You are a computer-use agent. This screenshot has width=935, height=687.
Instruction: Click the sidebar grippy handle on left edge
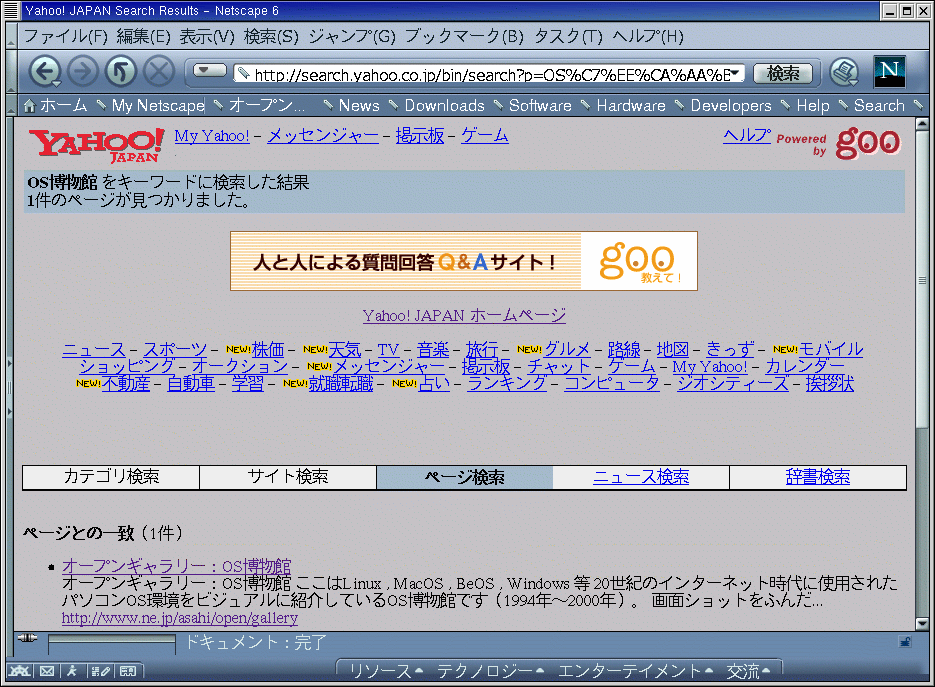click(10, 388)
